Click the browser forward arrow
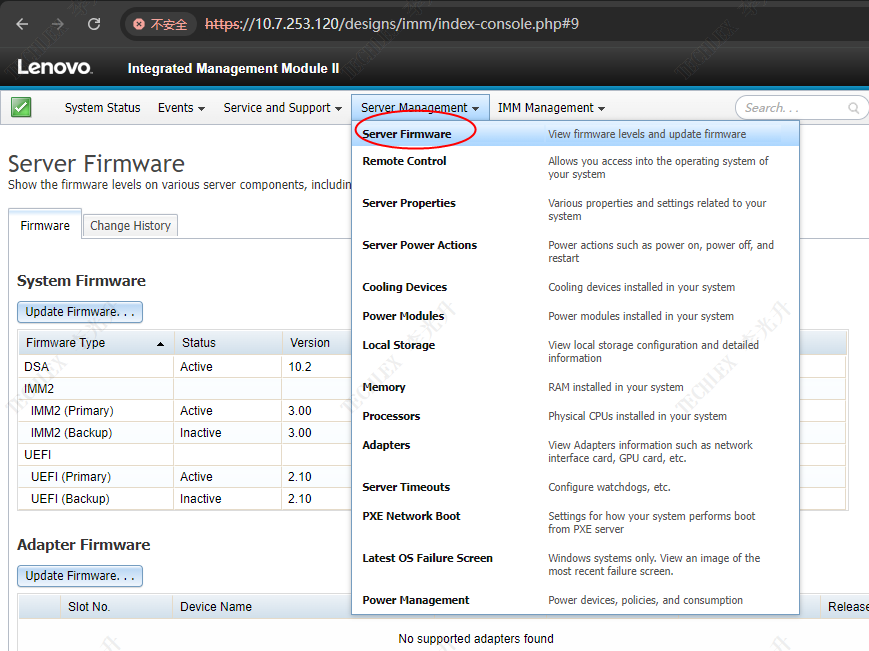 coord(58,24)
